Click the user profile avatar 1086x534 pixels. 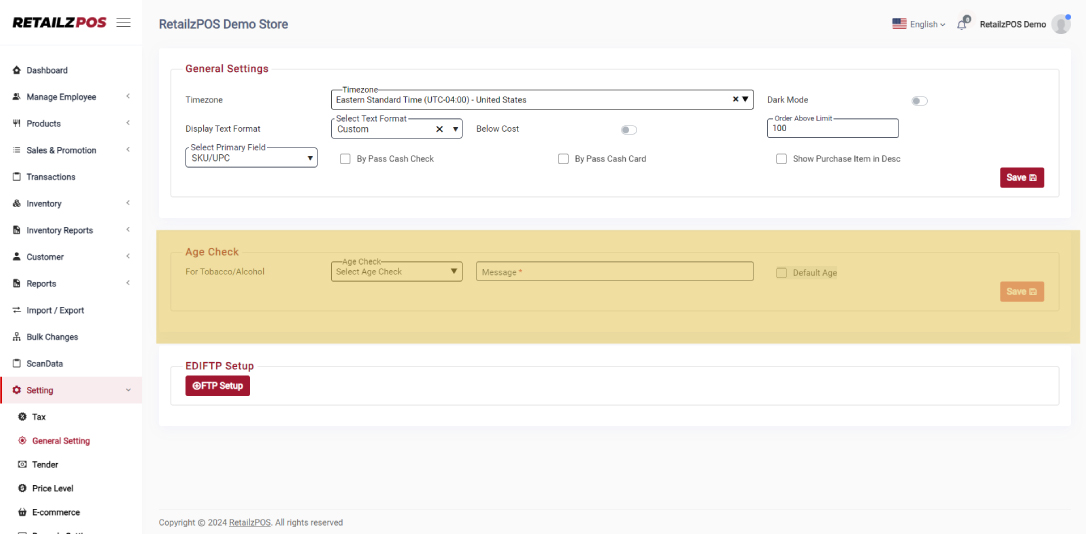click(x=1060, y=24)
